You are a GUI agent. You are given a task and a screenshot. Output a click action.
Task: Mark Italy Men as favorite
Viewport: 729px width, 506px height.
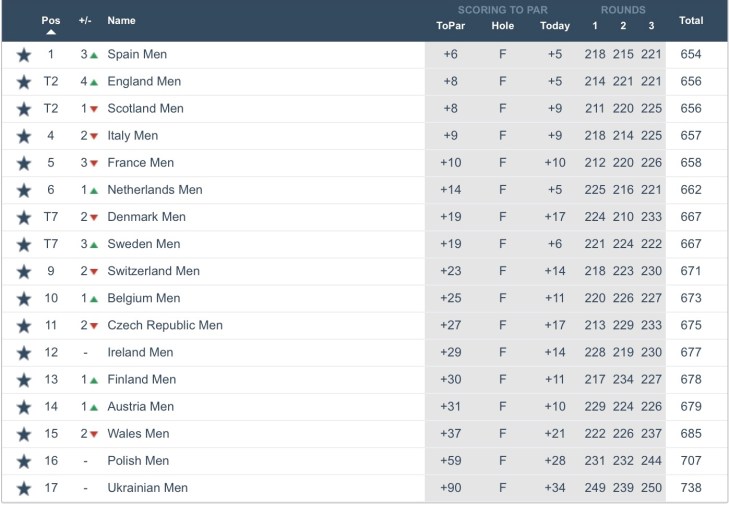[x=24, y=136]
